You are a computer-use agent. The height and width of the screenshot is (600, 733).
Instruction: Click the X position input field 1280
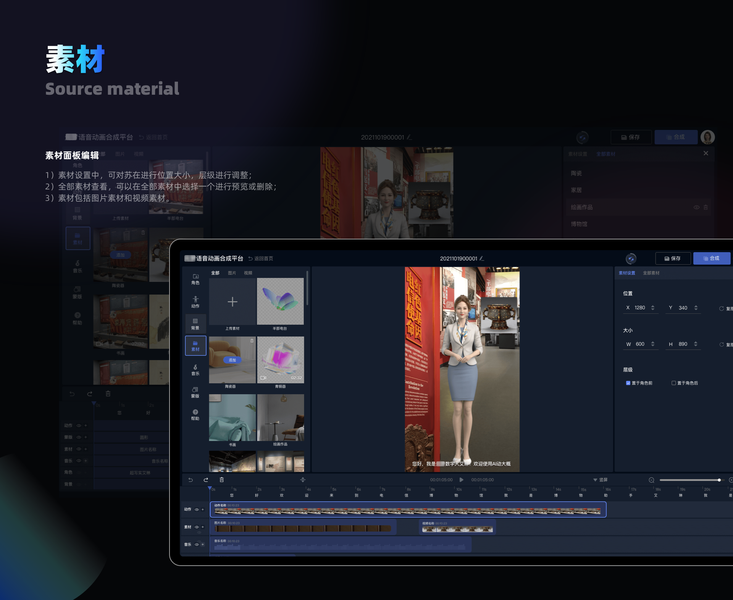pyautogui.click(x=640, y=308)
